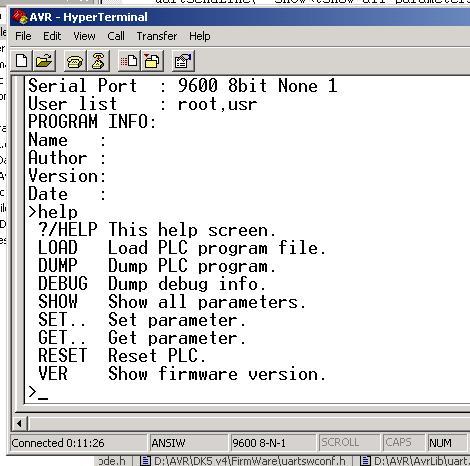The image size is (470, 466).
Task: Open an existing connection file icon
Action: point(44,61)
